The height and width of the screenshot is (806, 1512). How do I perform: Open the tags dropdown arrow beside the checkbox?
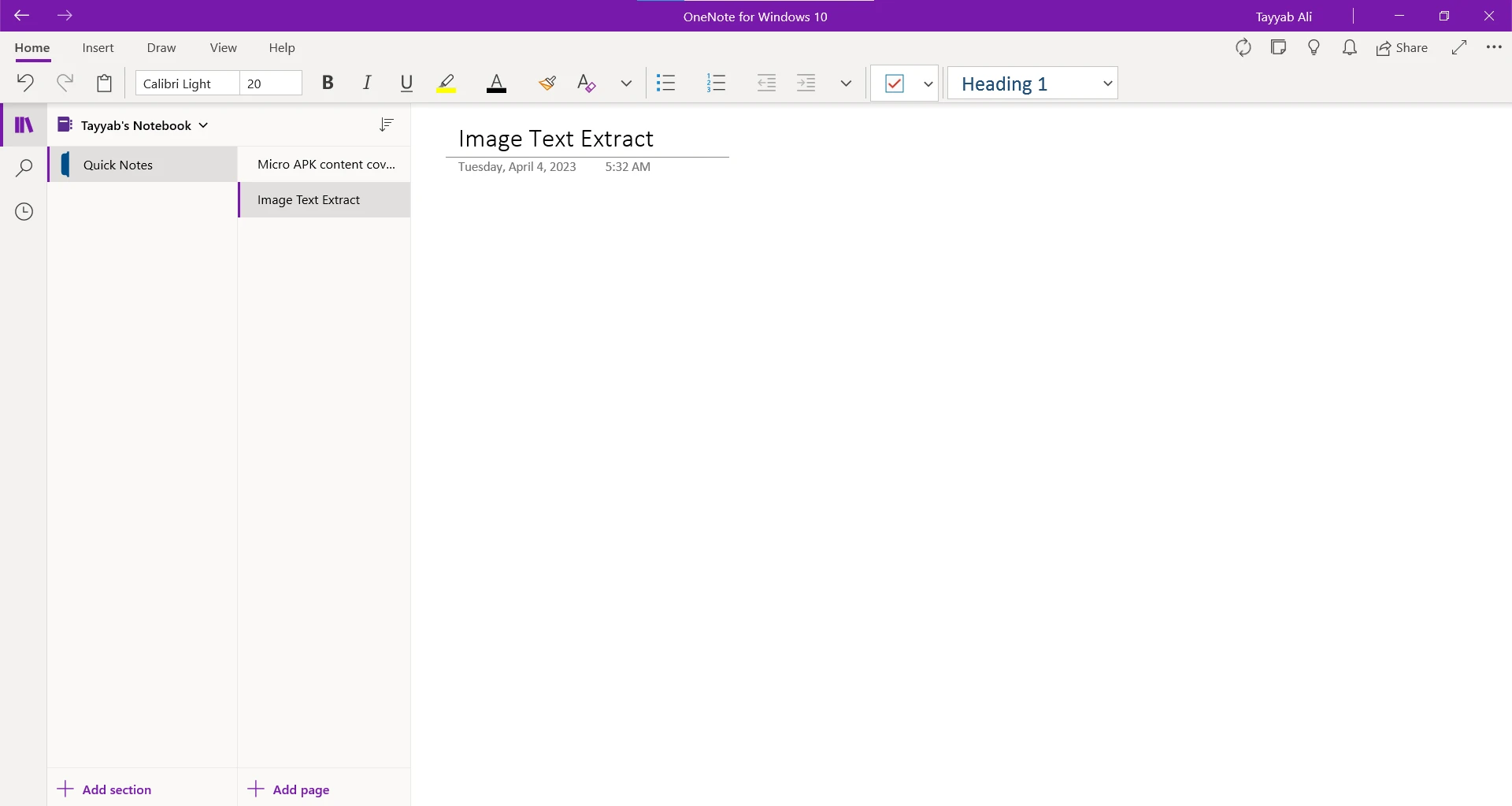coord(928,84)
